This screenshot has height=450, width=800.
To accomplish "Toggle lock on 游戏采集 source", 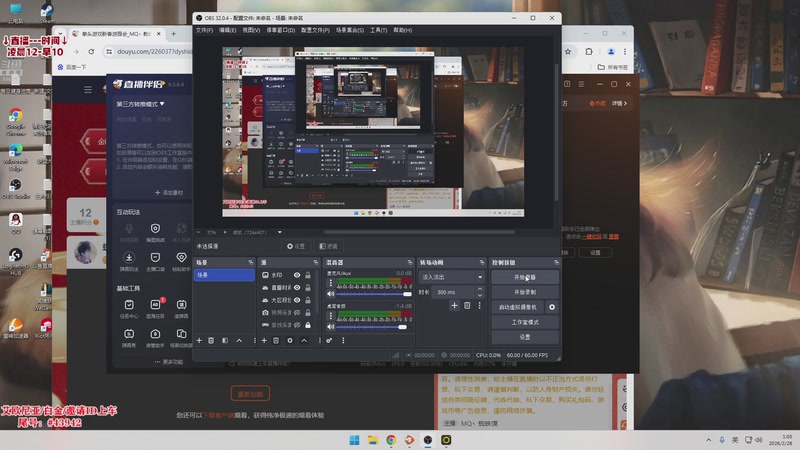I will pos(308,325).
